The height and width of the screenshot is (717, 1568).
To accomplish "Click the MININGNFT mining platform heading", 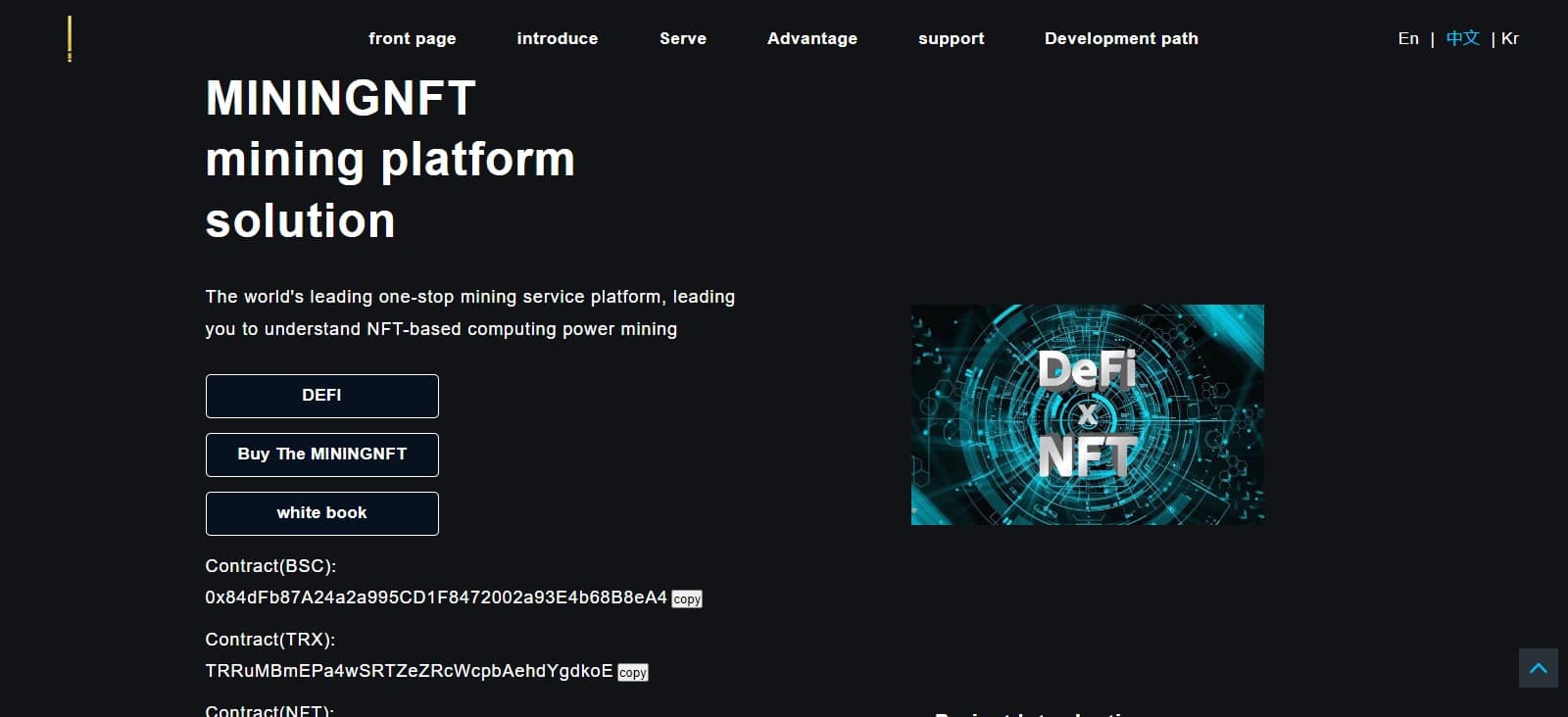I will click(389, 159).
